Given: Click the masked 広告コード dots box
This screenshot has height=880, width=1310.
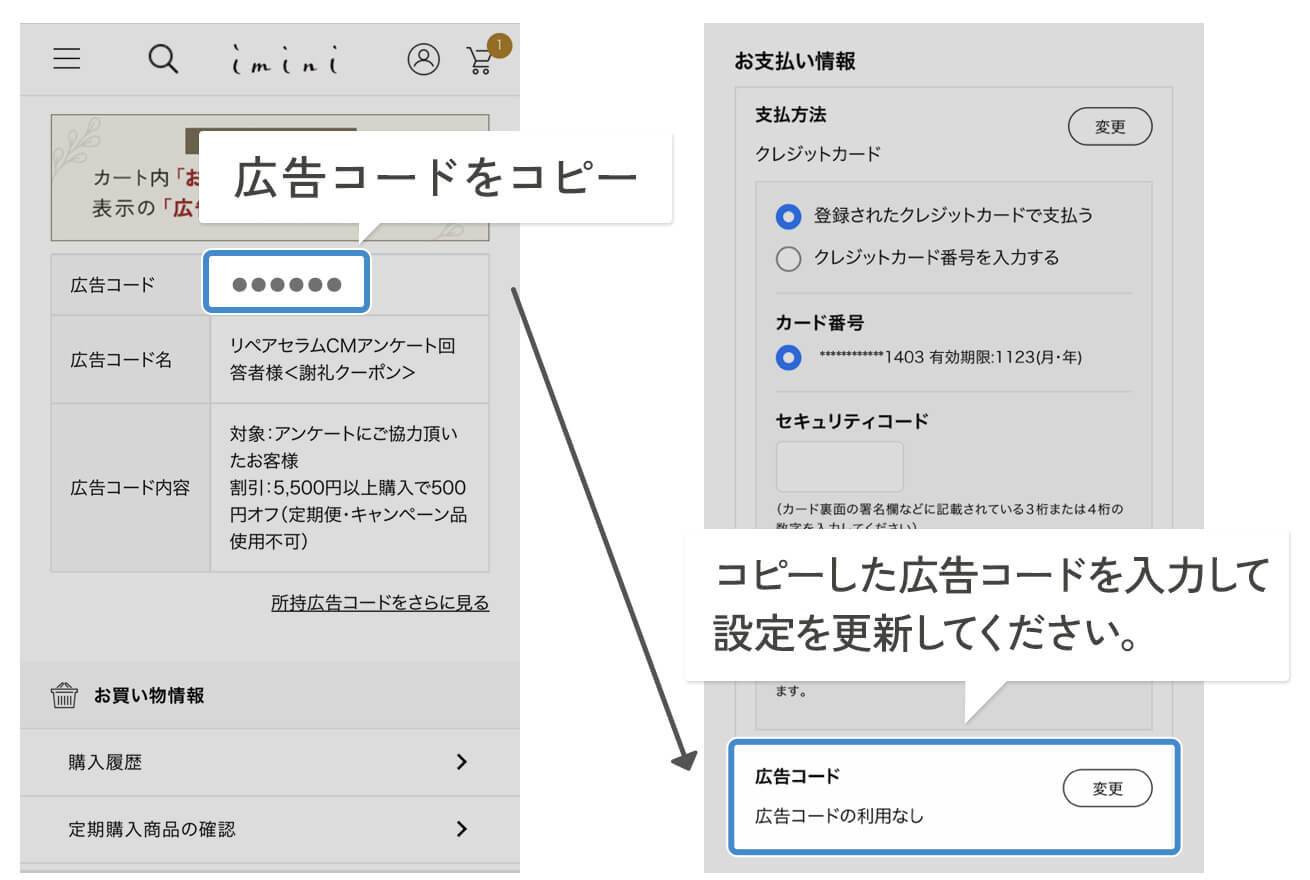Looking at the screenshot, I should 287,282.
